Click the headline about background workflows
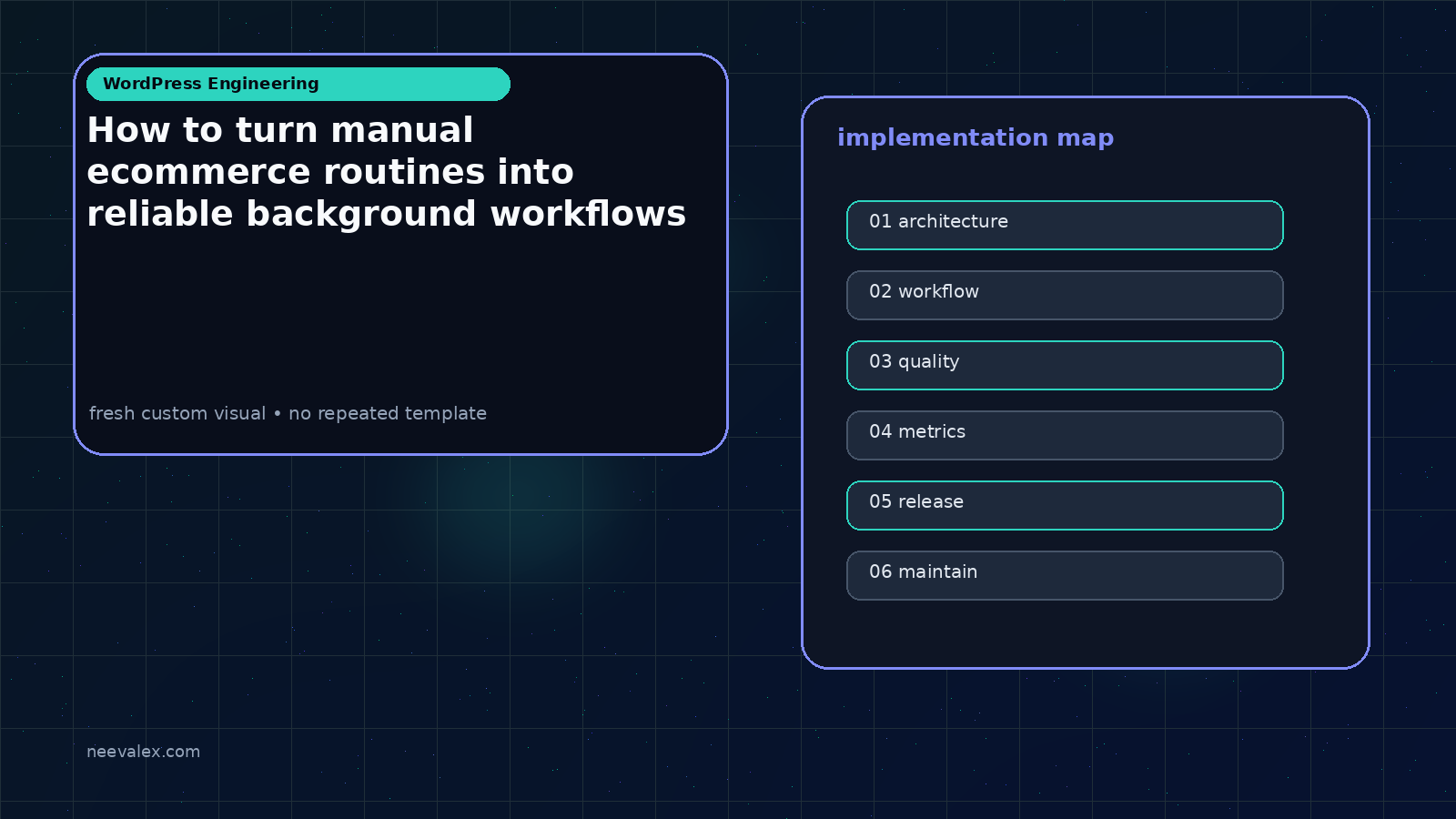This screenshot has height=819, width=1456. click(387, 172)
